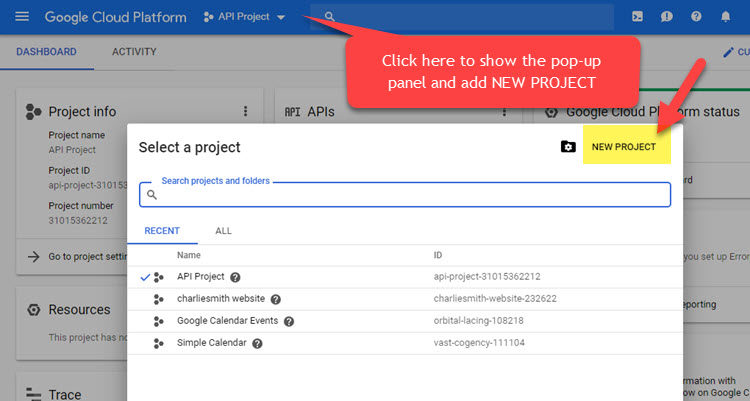Select the API Project row name
Screen dimensions: 750x401
pos(200,277)
